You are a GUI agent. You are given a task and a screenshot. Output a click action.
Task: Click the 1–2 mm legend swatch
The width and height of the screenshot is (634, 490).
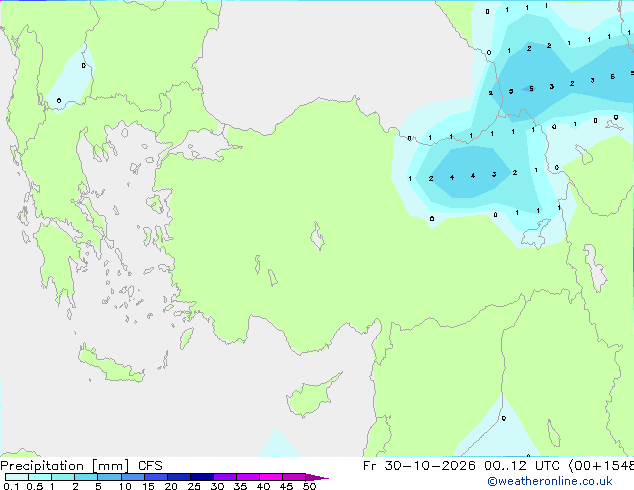[x=63, y=477]
